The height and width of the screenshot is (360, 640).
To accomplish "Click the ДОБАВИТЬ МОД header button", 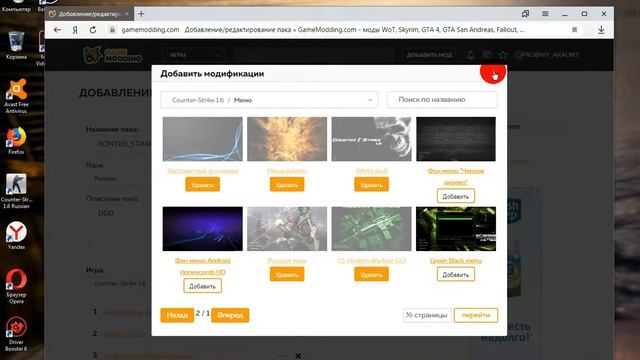I will coord(429,55).
